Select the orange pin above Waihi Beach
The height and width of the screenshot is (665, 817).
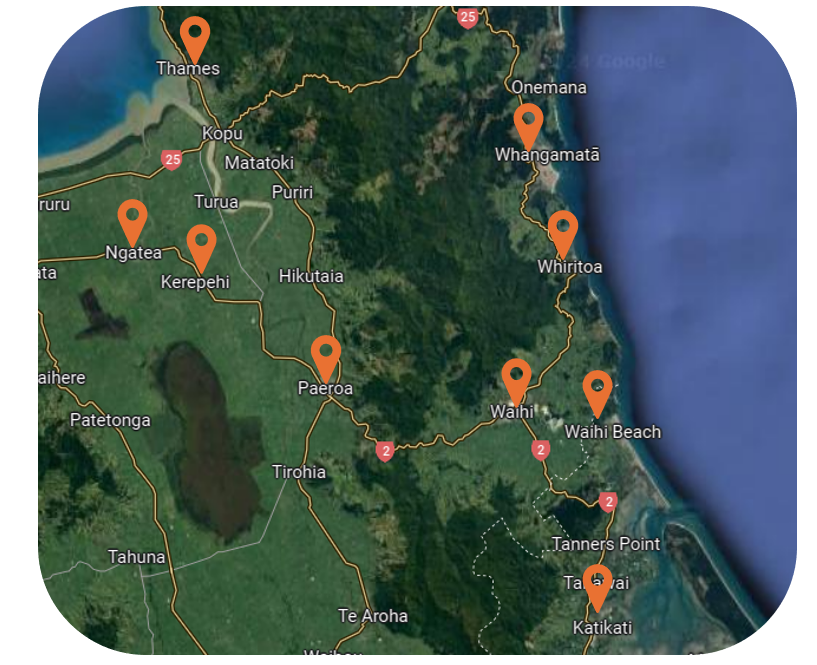[x=597, y=393]
